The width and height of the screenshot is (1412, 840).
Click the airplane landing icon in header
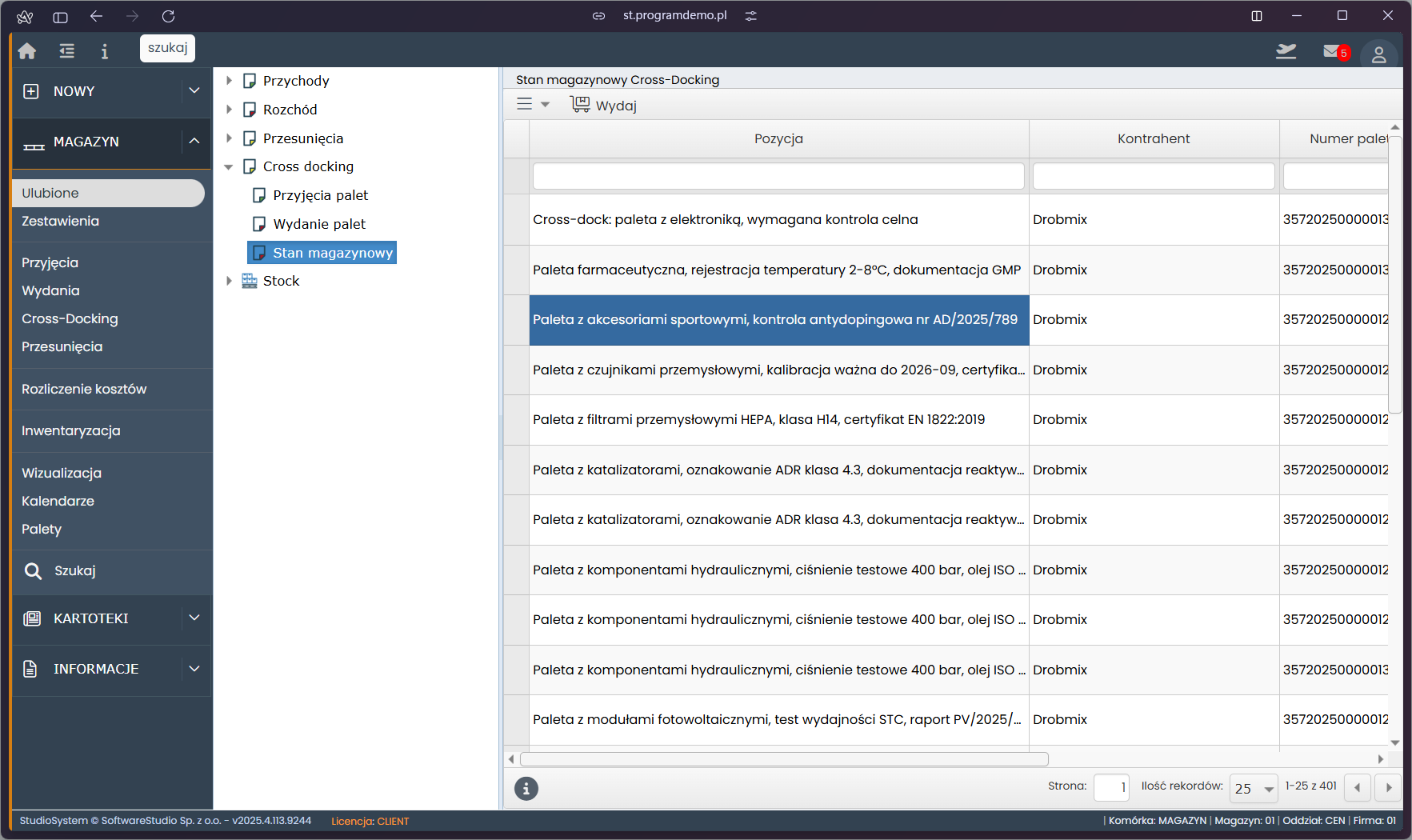pos(1286,52)
